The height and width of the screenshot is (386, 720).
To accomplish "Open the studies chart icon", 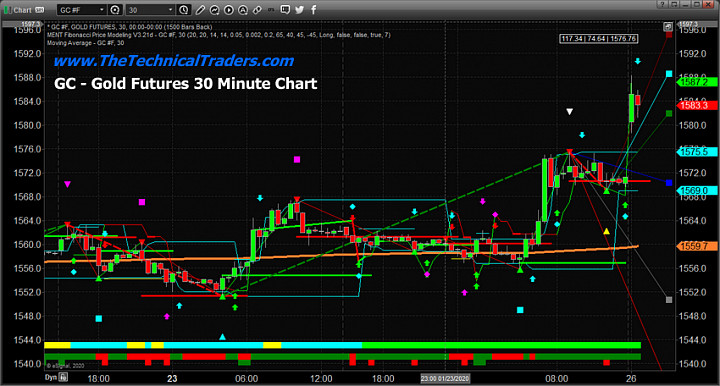I will 214,10.
